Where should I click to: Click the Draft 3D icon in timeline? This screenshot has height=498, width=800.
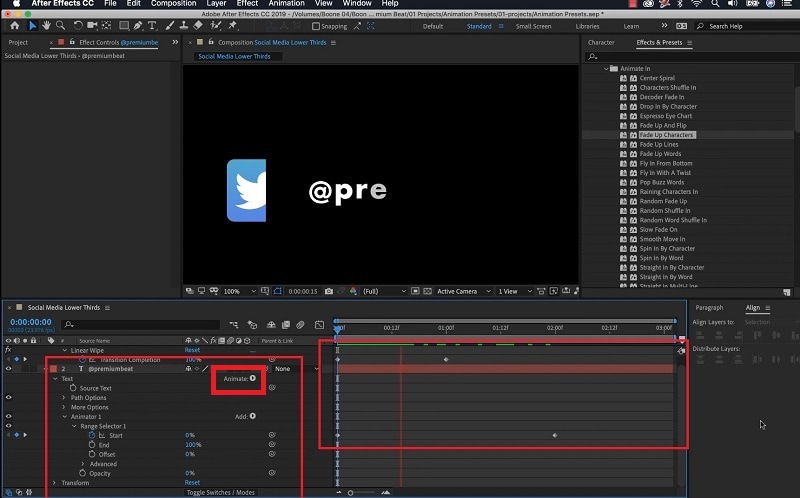(252, 325)
